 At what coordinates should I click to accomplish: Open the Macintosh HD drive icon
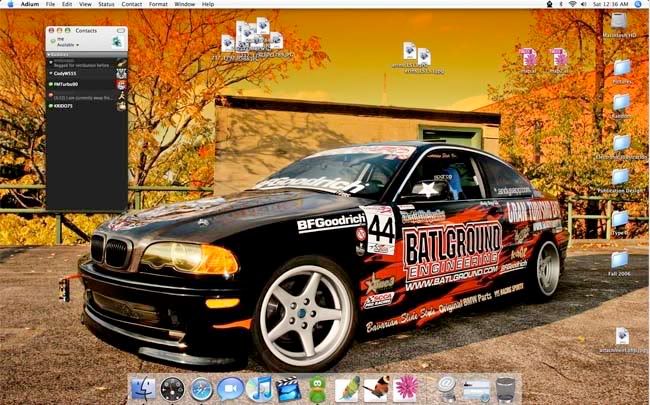[x=619, y=22]
